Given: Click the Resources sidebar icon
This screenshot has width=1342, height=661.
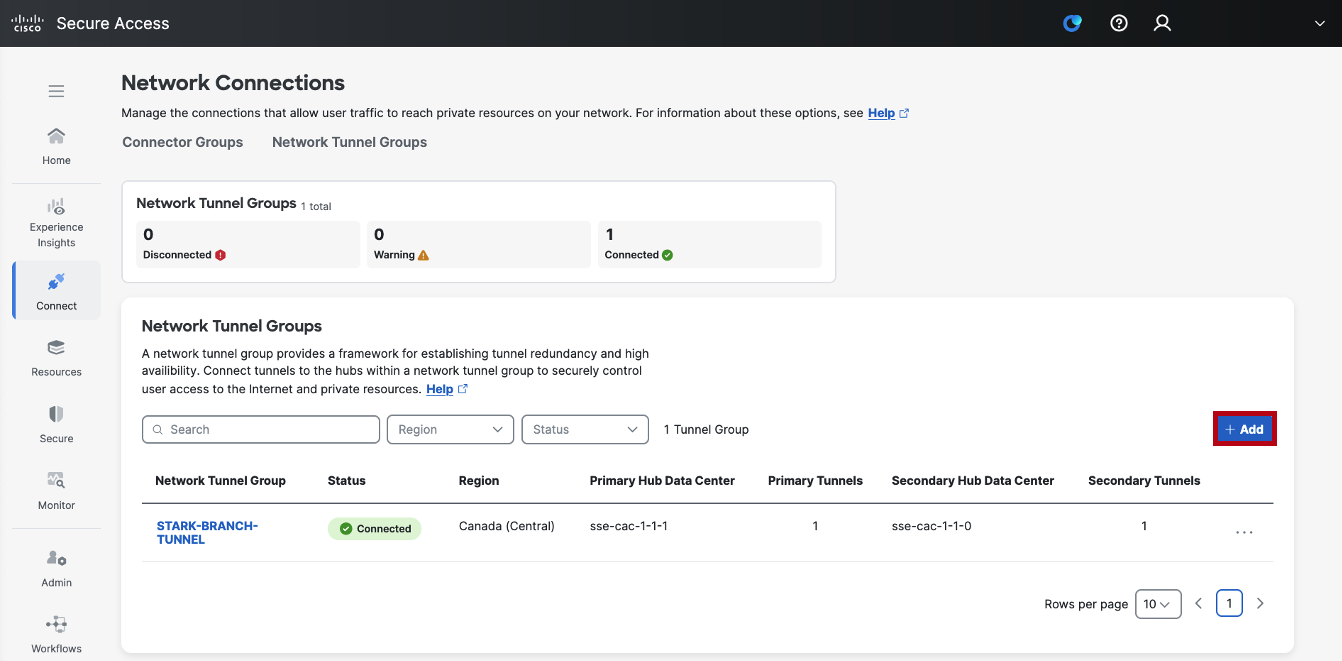Looking at the screenshot, I should click(56, 355).
